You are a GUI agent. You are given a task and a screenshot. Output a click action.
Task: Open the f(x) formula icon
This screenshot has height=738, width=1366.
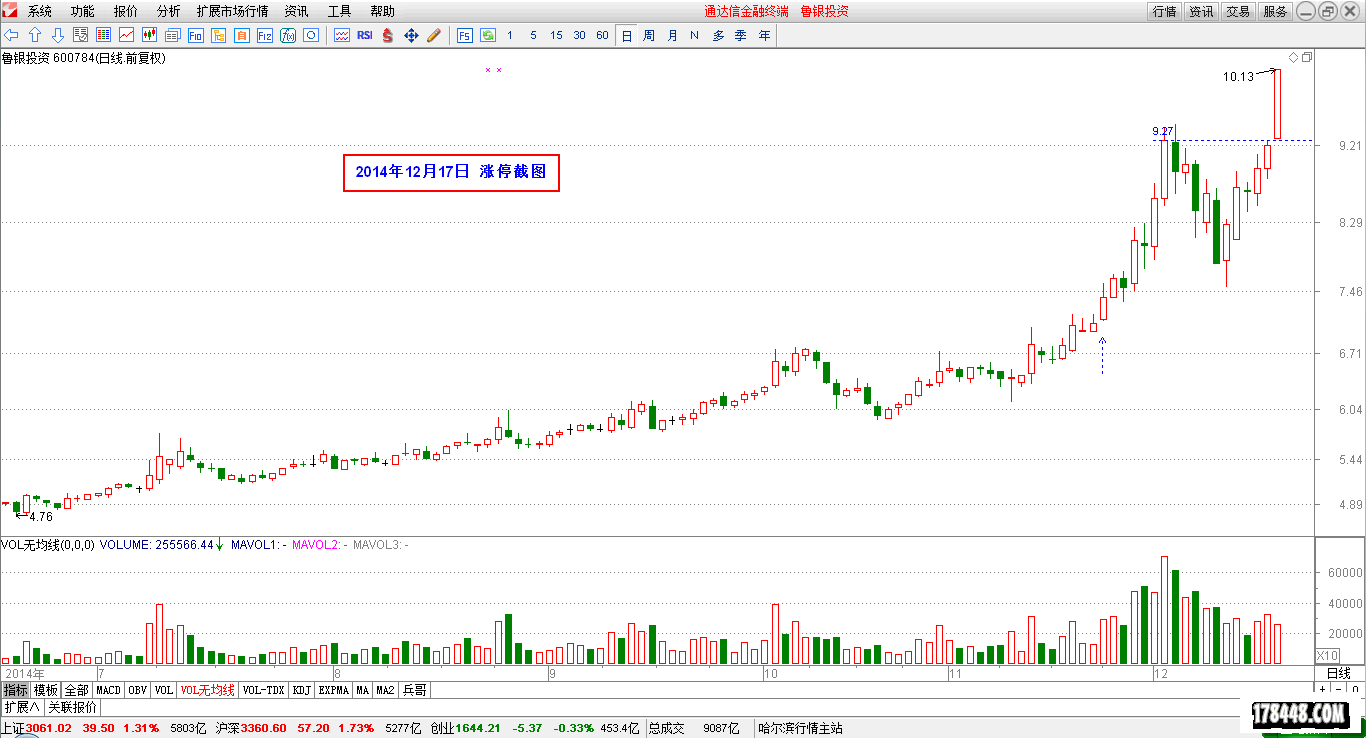(288, 35)
